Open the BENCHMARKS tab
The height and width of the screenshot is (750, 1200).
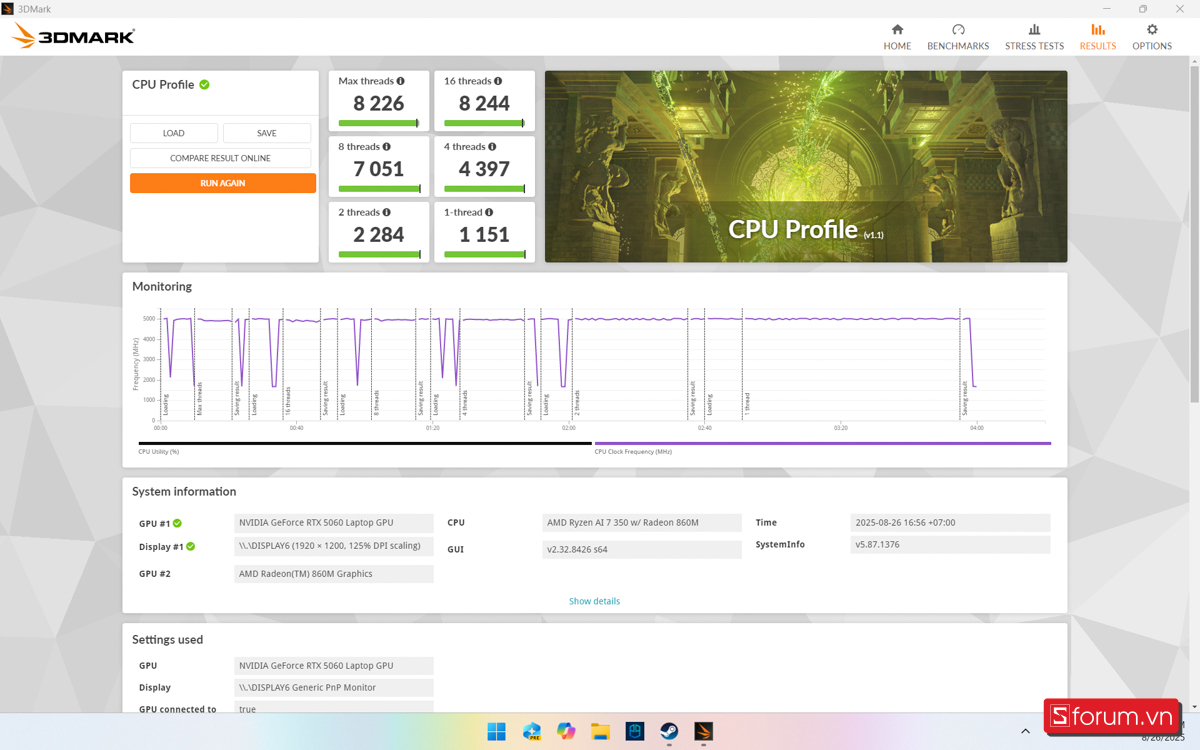pyautogui.click(x=958, y=37)
